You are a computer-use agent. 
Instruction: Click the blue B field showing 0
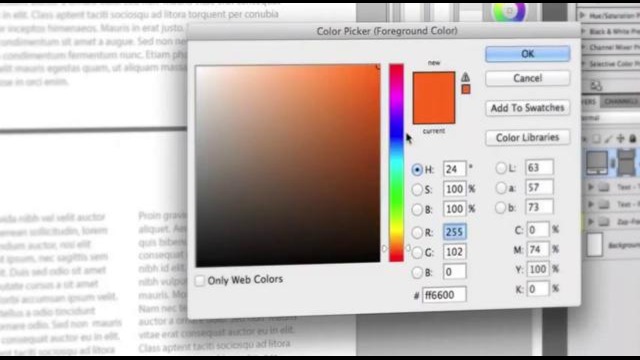point(454,272)
